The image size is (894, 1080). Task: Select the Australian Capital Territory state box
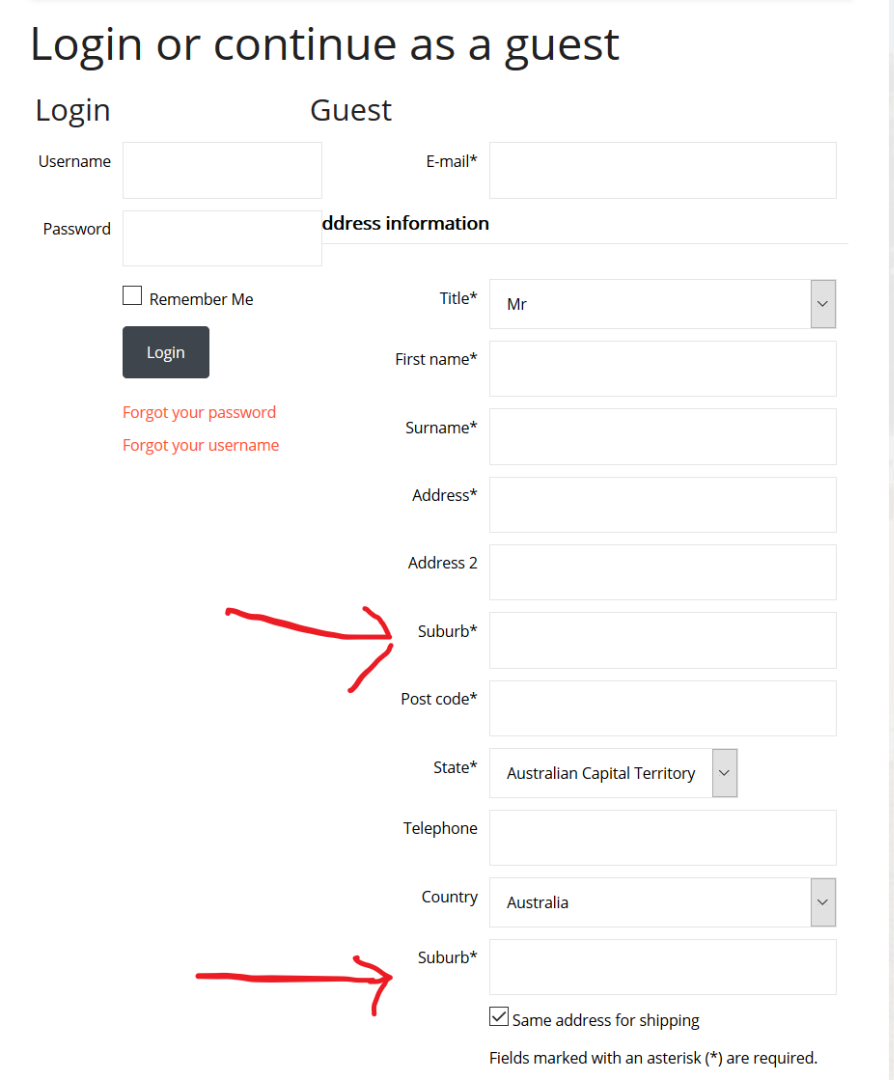coord(601,773)
